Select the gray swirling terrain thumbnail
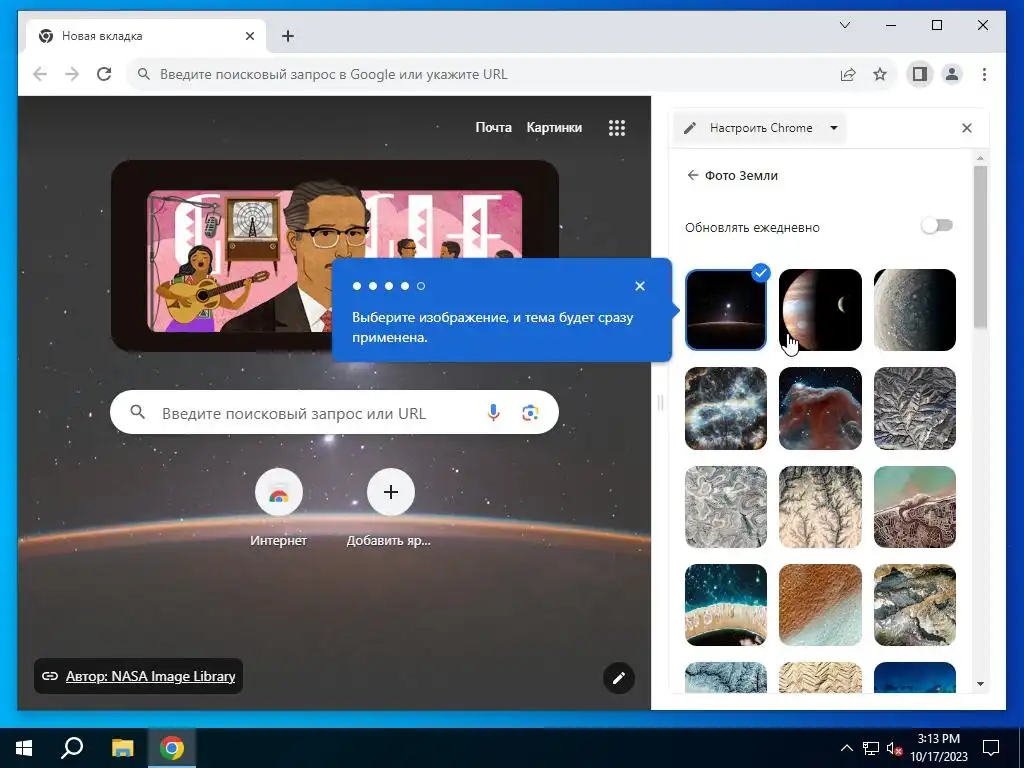Viewport: 1024px width, 768px height. click(726, 507)
